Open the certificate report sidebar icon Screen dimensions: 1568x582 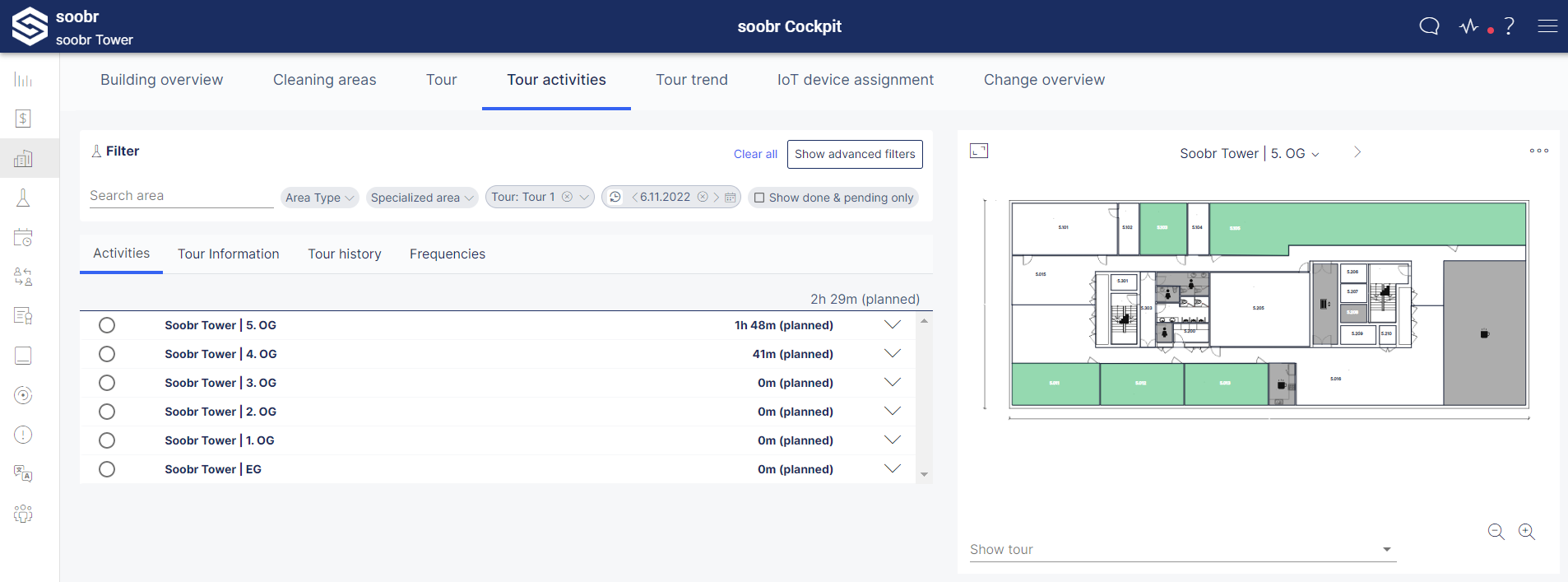click(x=23, y=316)
